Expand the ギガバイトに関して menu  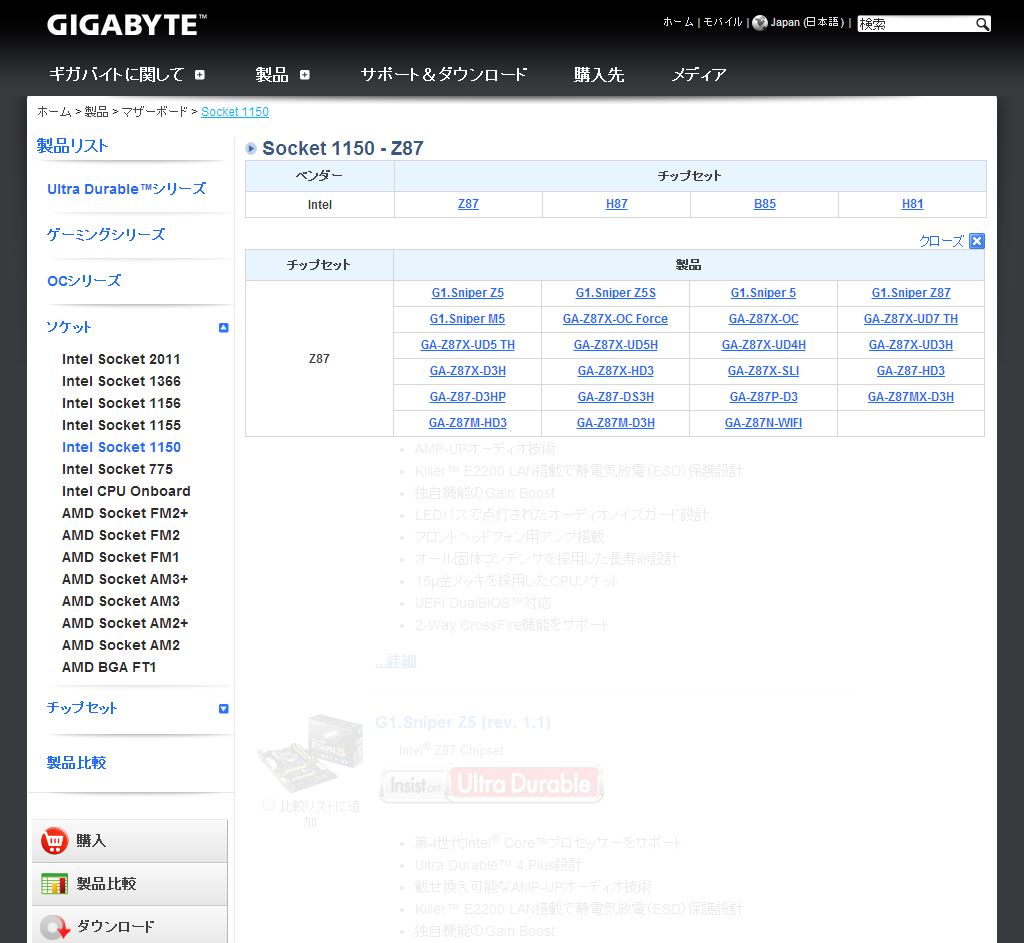[200, 75]
